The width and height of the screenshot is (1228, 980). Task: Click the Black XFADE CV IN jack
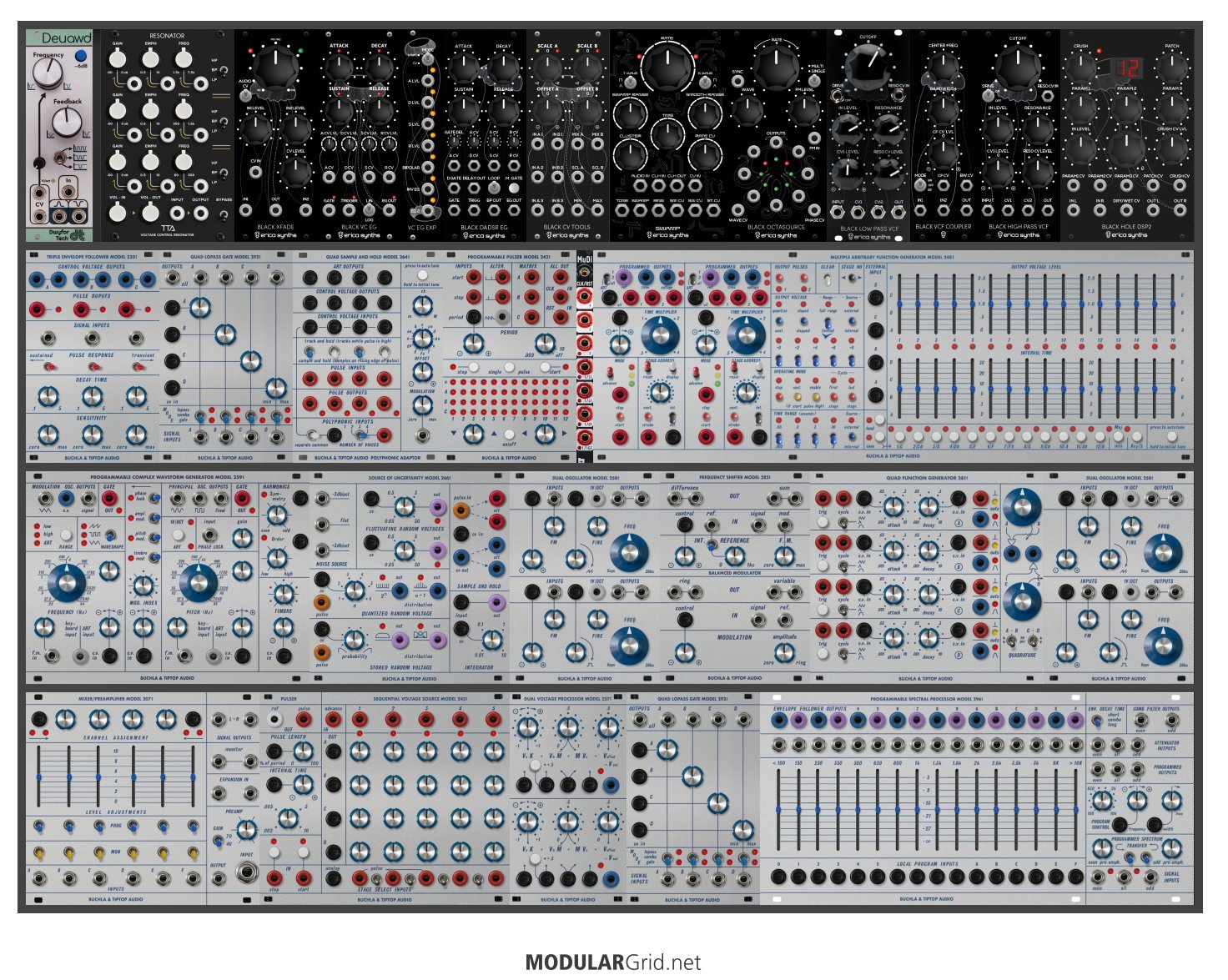tap(256, 173)
